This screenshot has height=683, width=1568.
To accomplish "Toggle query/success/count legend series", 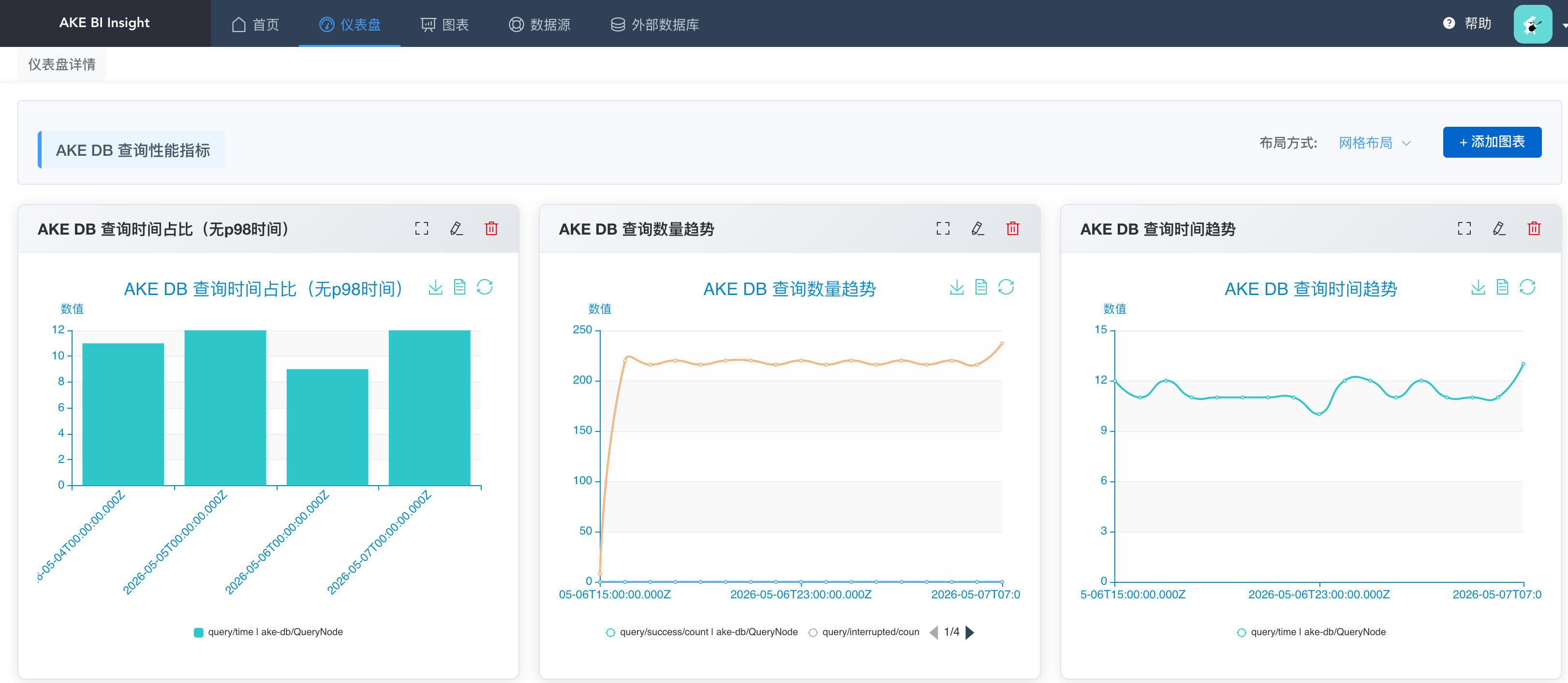I will pyautogui.click(x=702, y=632).
